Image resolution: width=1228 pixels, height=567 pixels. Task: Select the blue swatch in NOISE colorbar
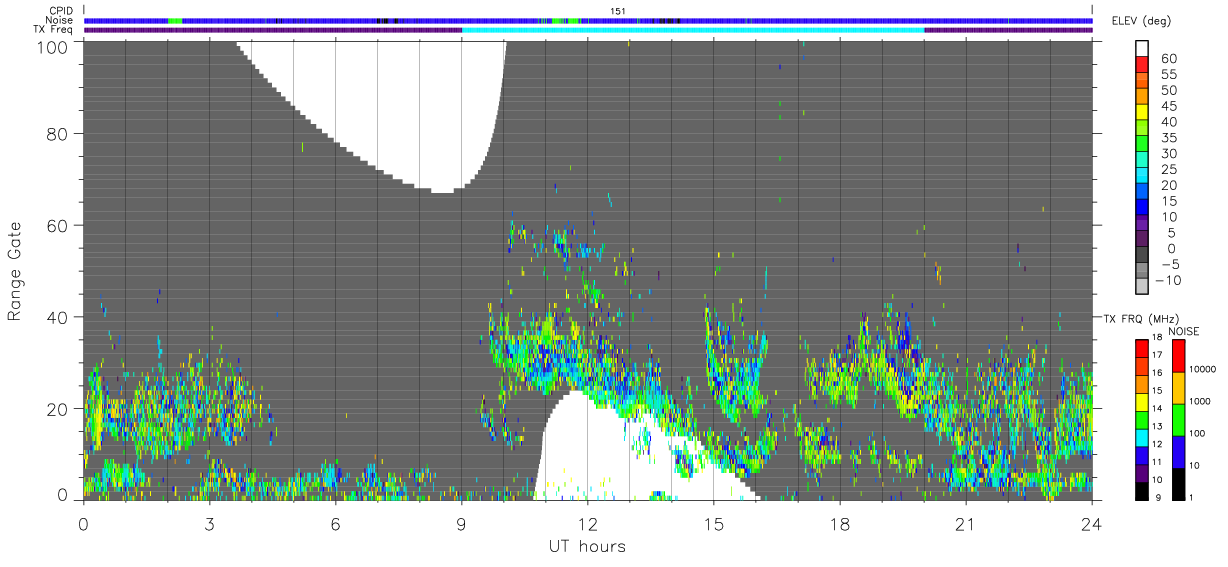1179,451
